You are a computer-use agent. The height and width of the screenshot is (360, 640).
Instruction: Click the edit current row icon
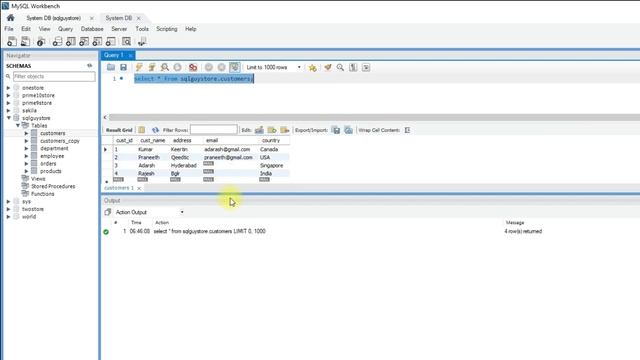(x=259, y=130)
